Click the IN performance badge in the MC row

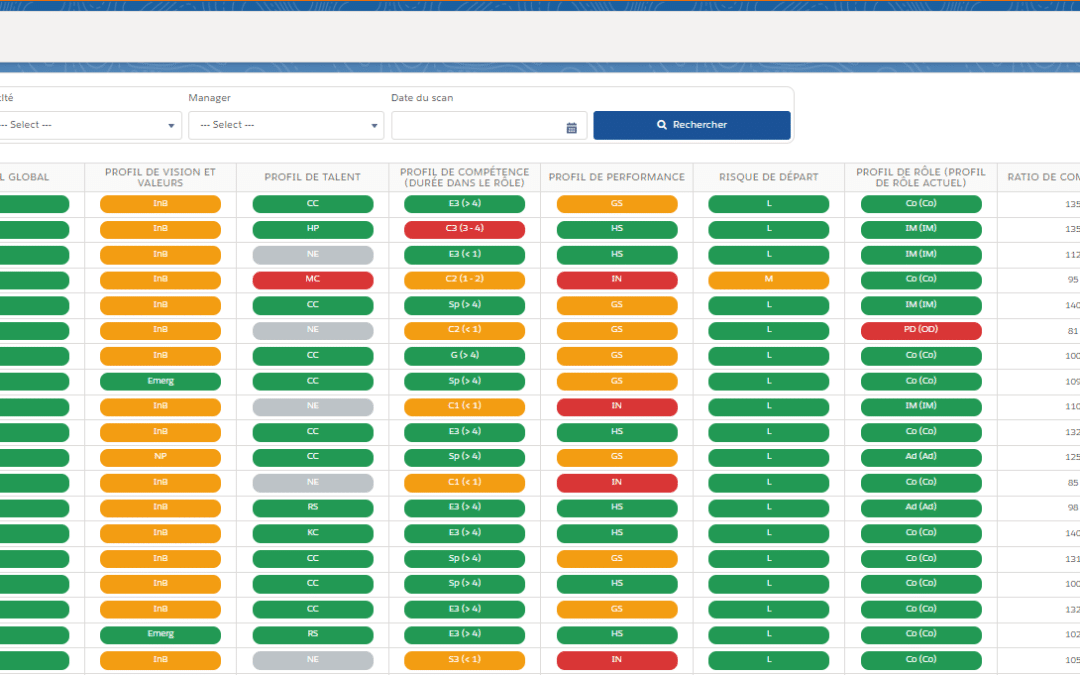pyautogui.click(x=617, y=280)
